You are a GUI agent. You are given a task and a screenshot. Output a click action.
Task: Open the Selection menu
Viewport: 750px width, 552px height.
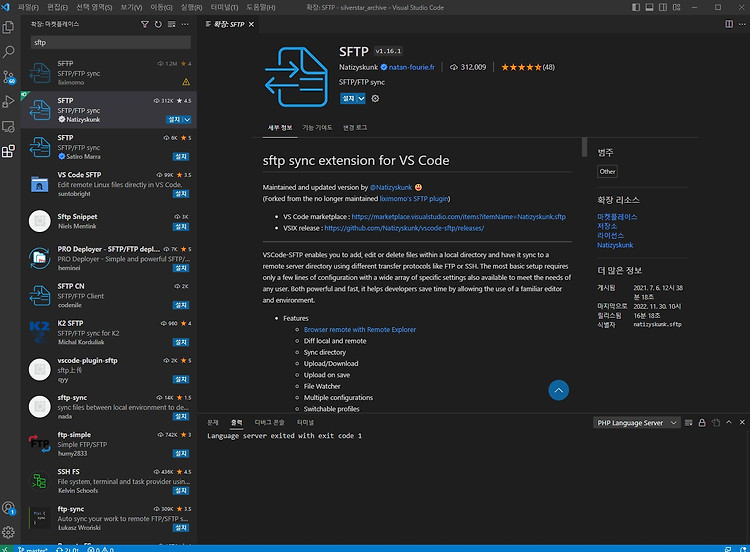coord(94,7)
